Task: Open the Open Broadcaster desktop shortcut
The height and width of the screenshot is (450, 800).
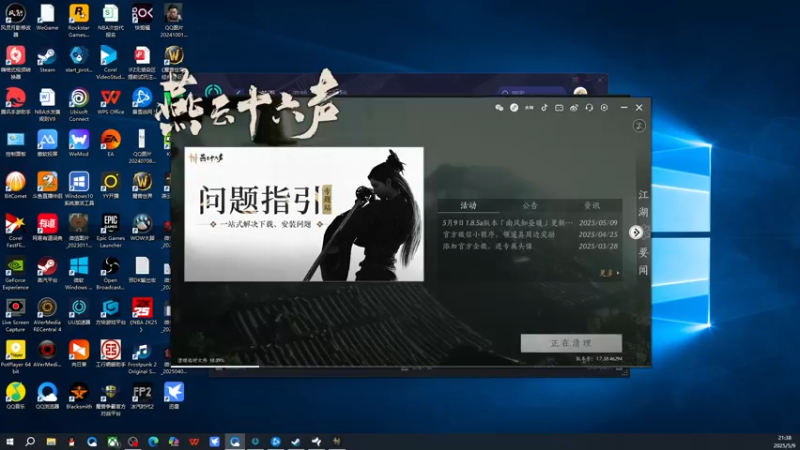Action: 110,273
